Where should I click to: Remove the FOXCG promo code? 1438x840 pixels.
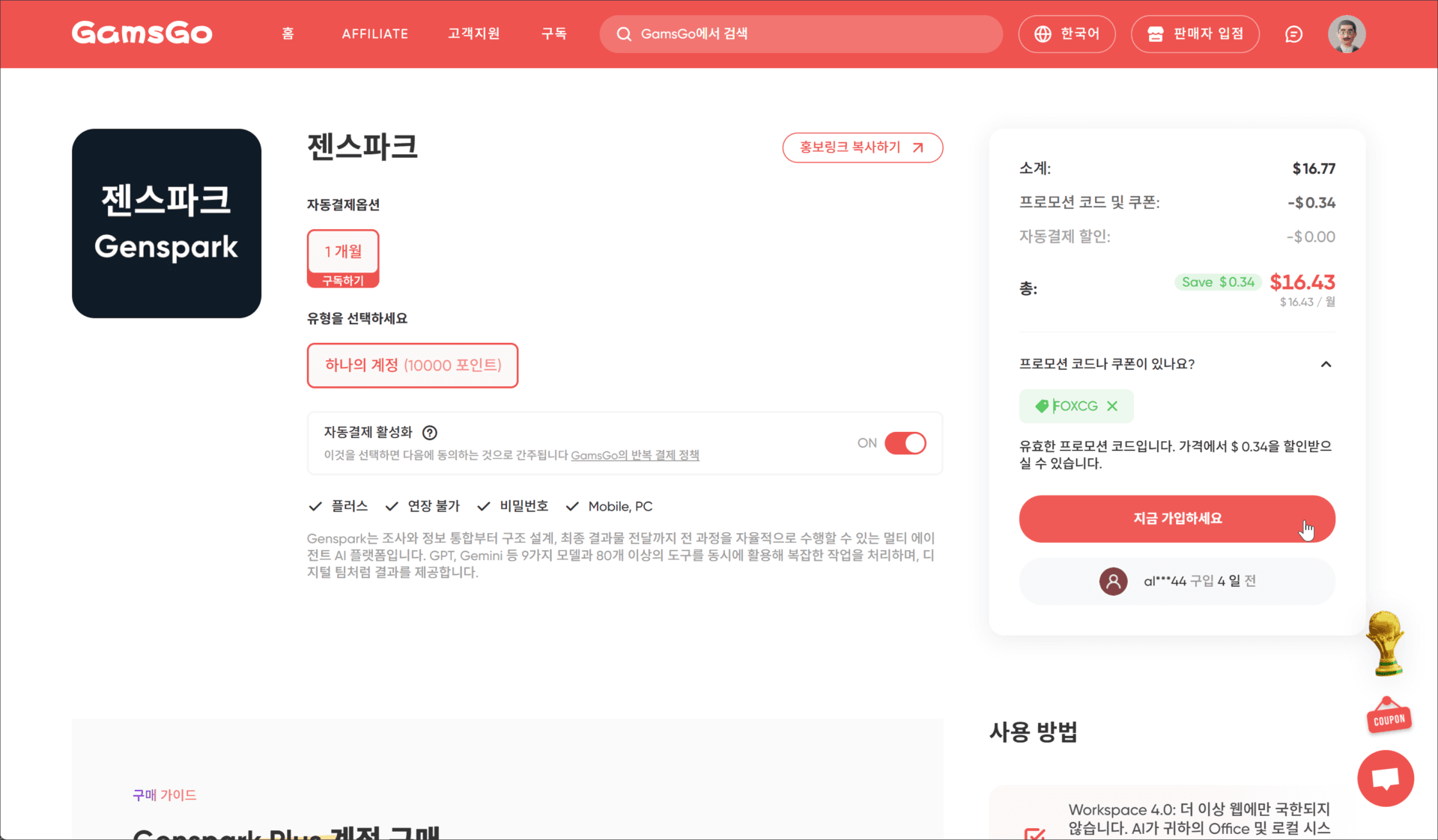click(x=1112, y=406)
